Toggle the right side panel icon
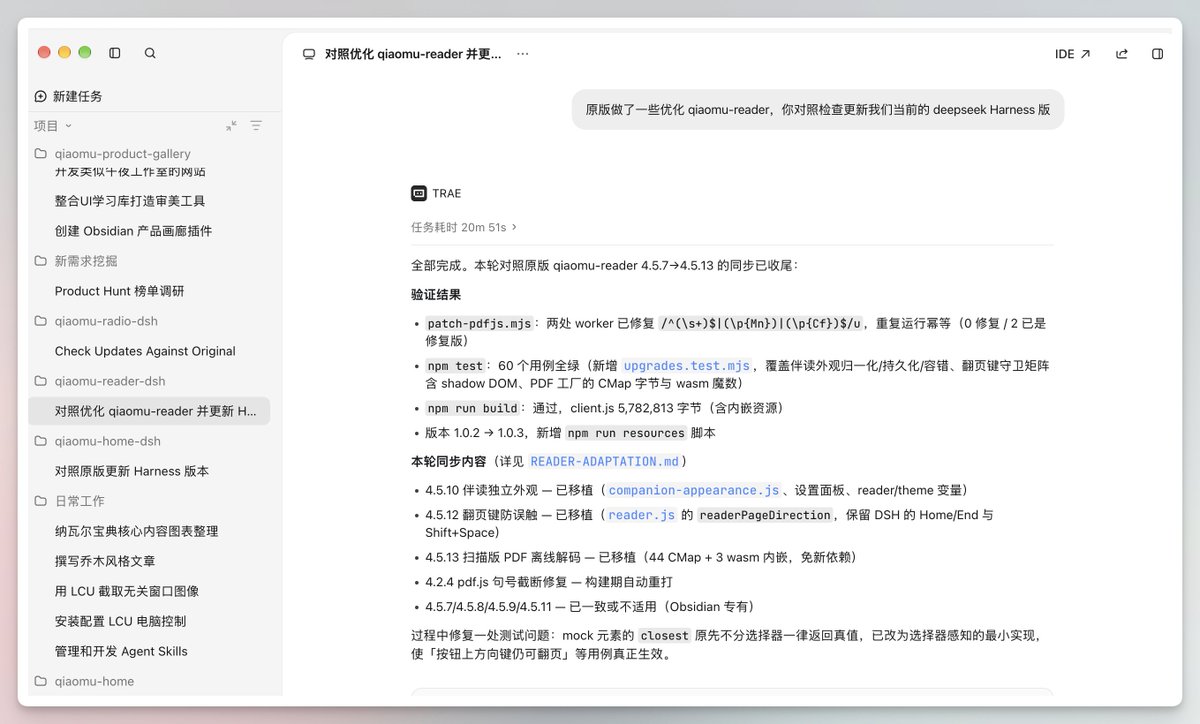1200x724 pixels. tap(1158, 54)
